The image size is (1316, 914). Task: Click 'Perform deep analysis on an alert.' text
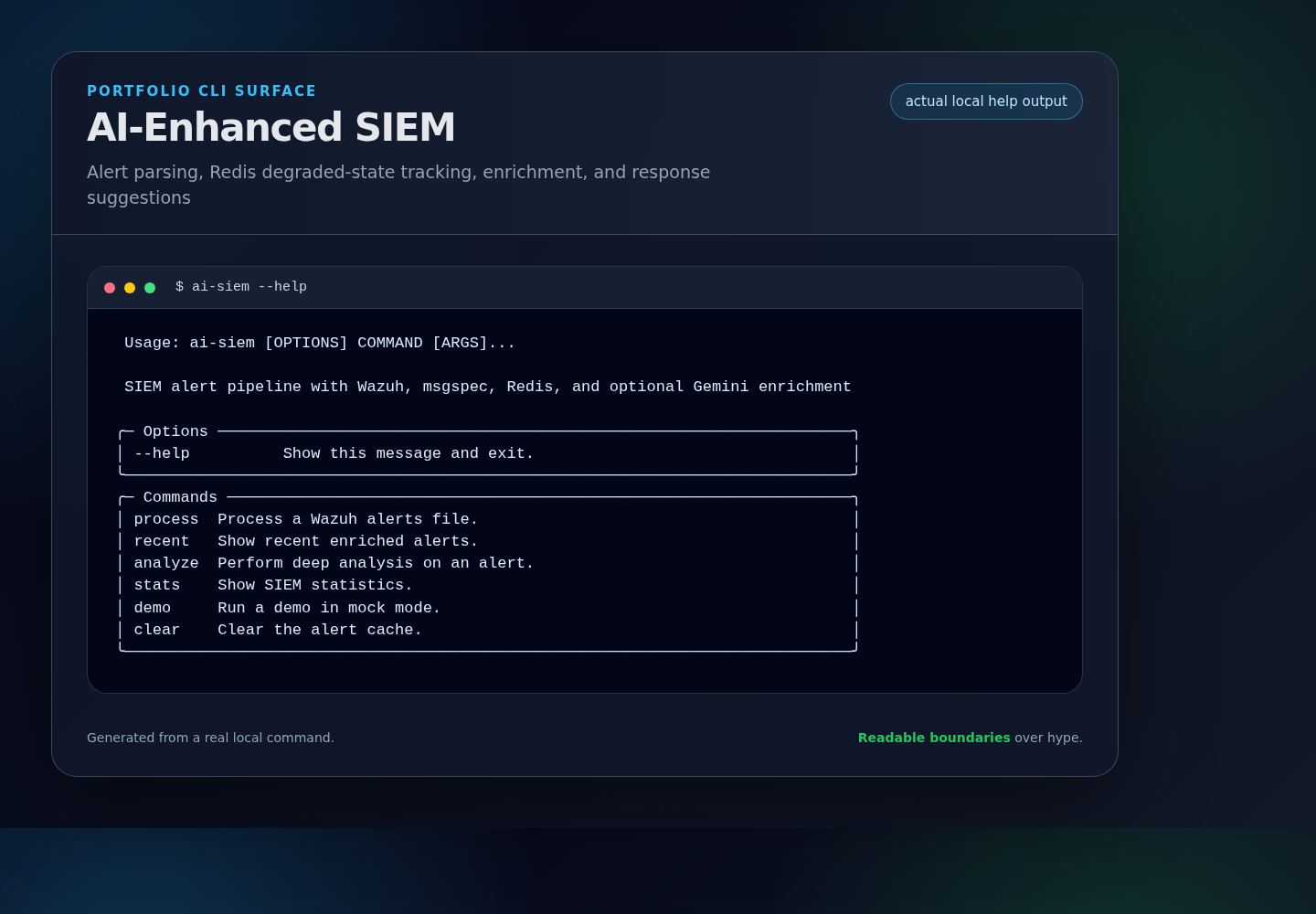pyautogui.click(x=376, y=563)
